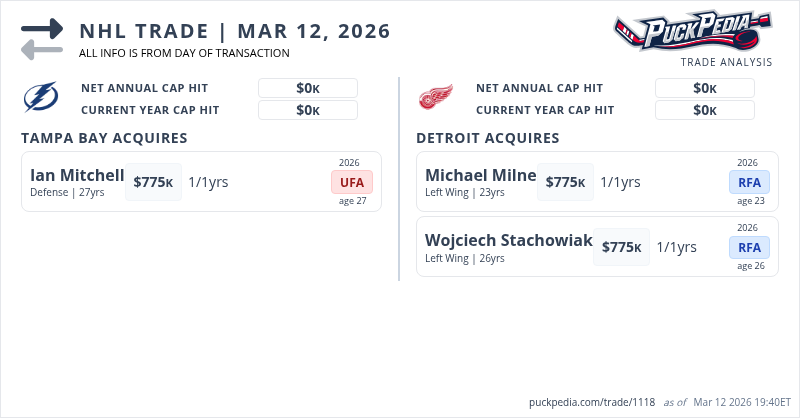Image resolution: width=800 pixels, height=418 pixels.
Task: Click Wojciech Stachowiak's RFA status badge
Action: click(x=749, y=247)
